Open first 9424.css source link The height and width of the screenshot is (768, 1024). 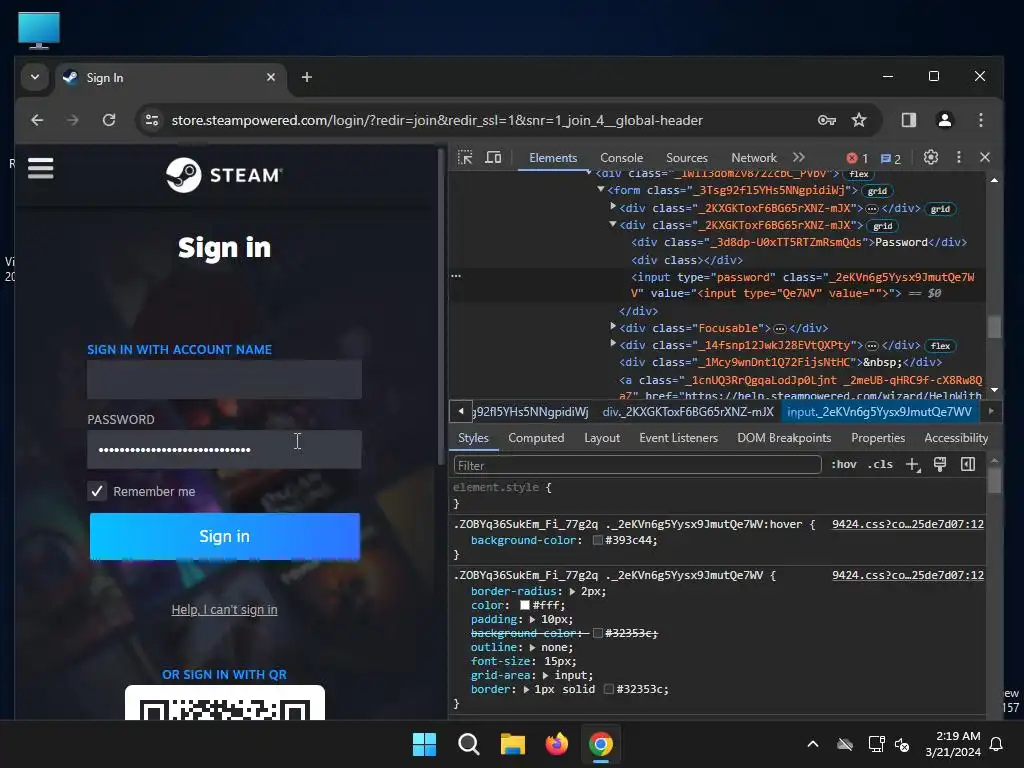coord(908,524)
